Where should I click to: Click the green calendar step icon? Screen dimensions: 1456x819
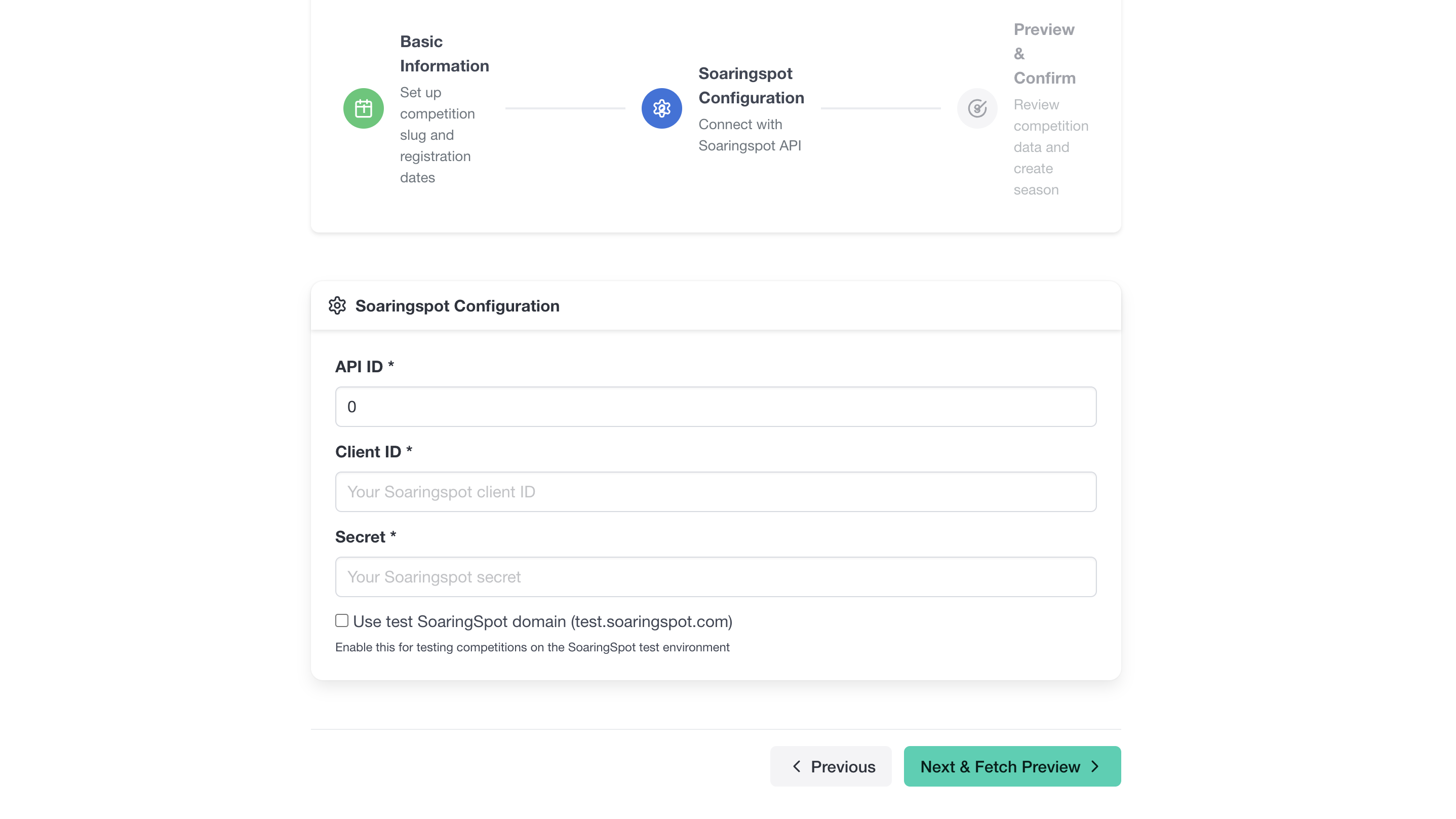[364, 108]
